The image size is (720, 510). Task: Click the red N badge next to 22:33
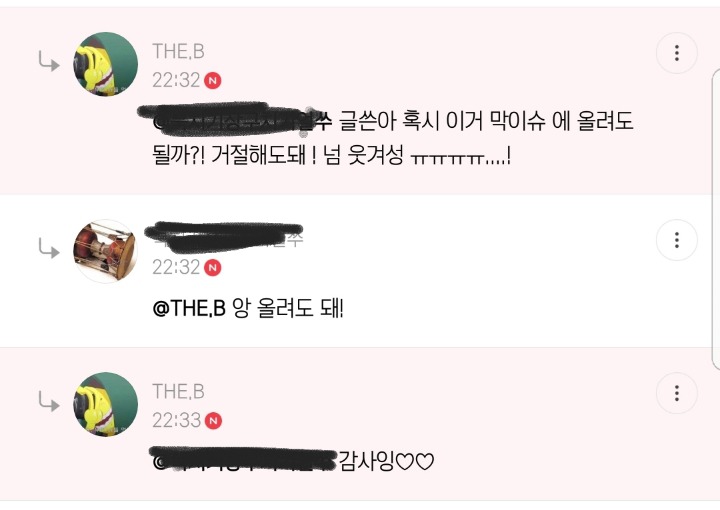point(213,420)
